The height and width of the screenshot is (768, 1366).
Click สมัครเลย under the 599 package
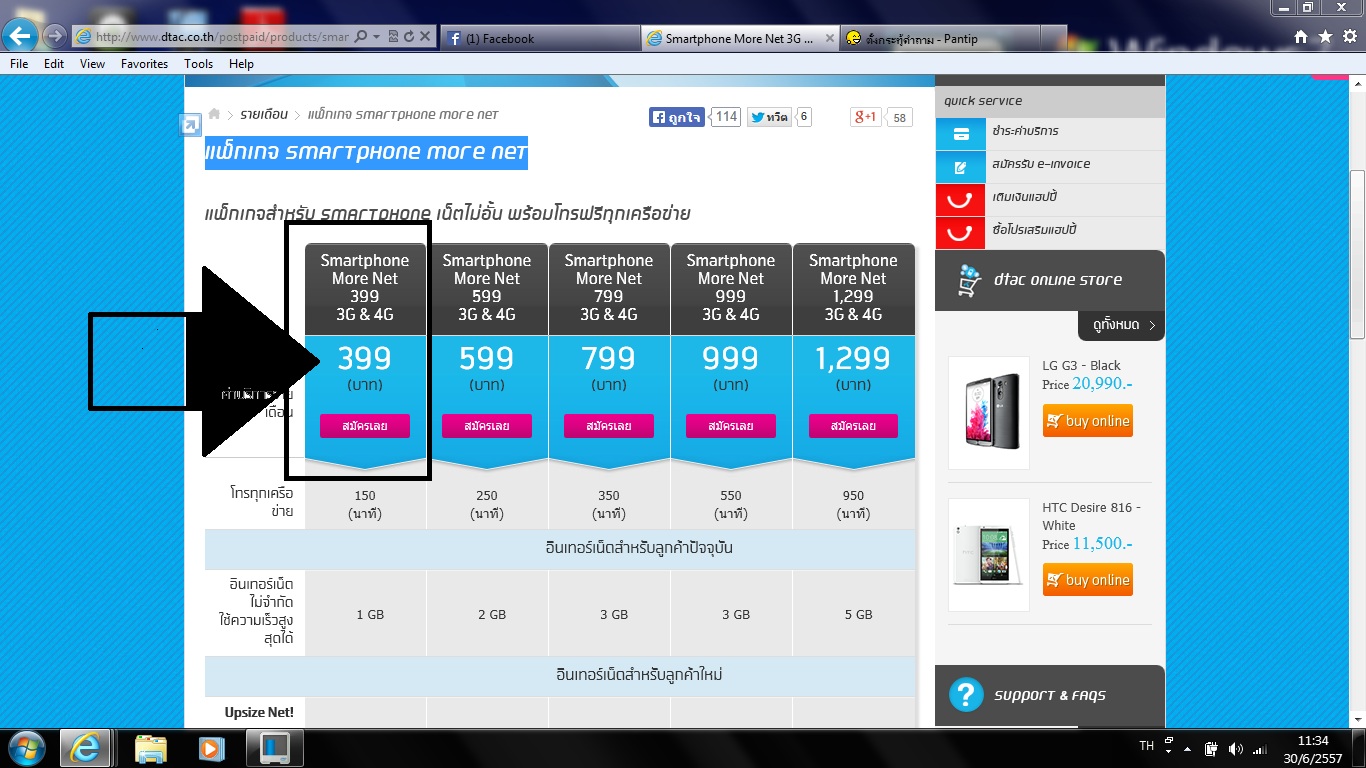487,426
